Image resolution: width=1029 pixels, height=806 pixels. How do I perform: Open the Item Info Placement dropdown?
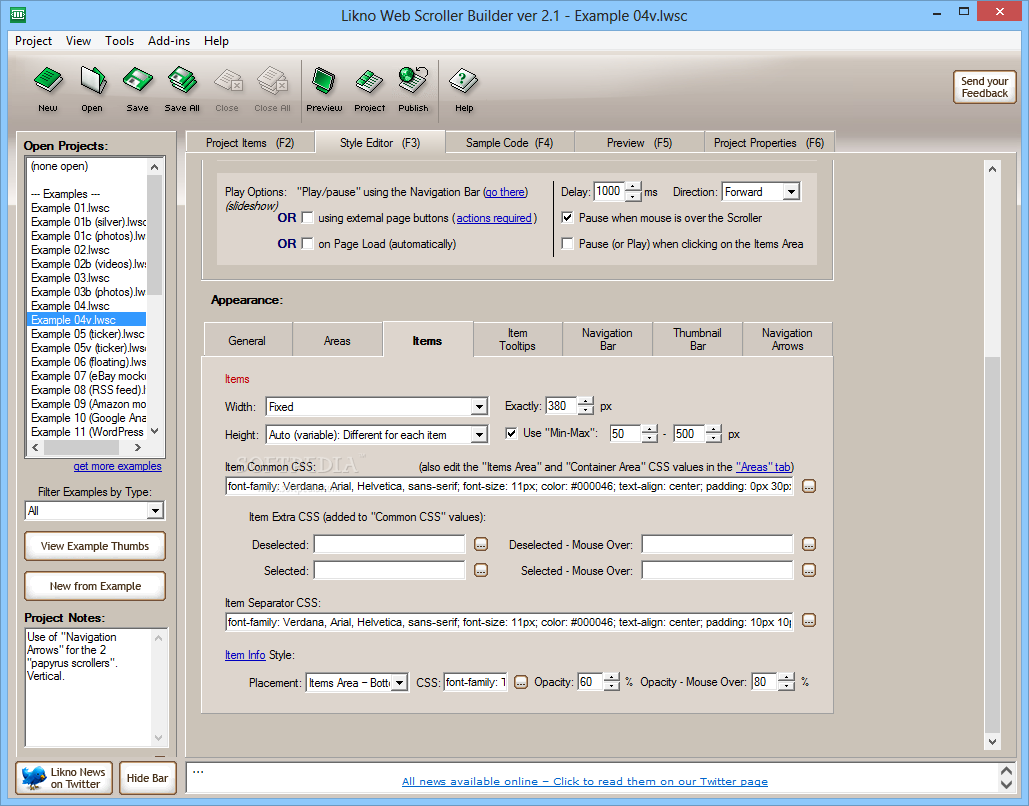click(x=400, y=683)
